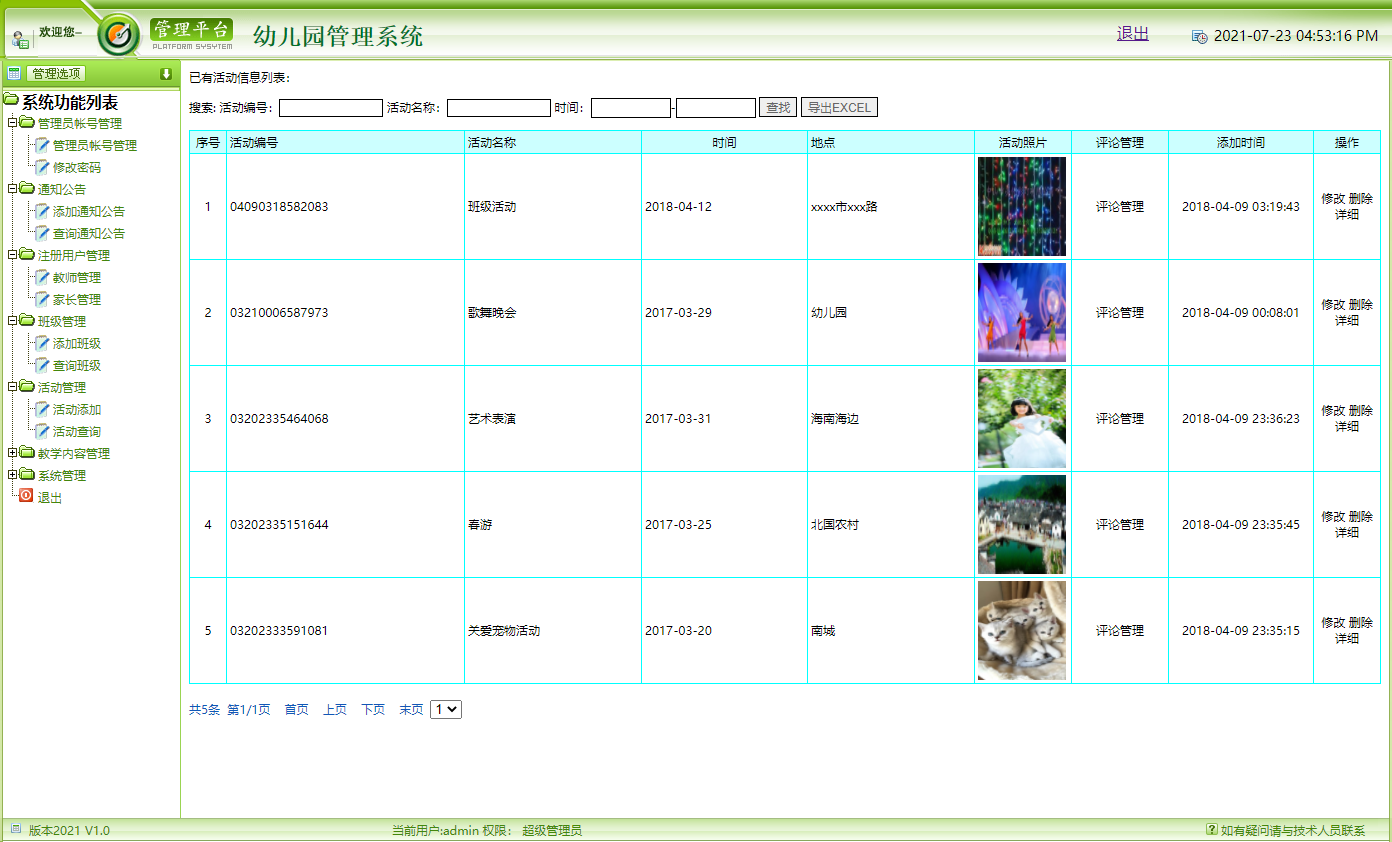Click the 查找 search button
This screenshot has height=842, width=1392.
click(778, 107)
